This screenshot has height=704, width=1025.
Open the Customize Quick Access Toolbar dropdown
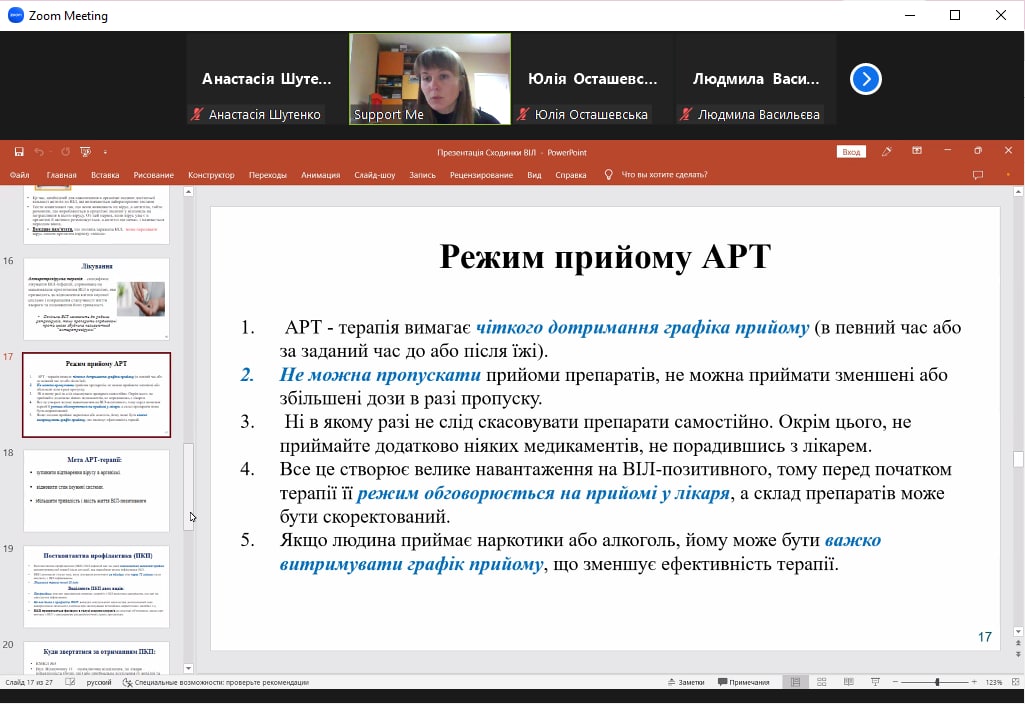pos(106,152)
